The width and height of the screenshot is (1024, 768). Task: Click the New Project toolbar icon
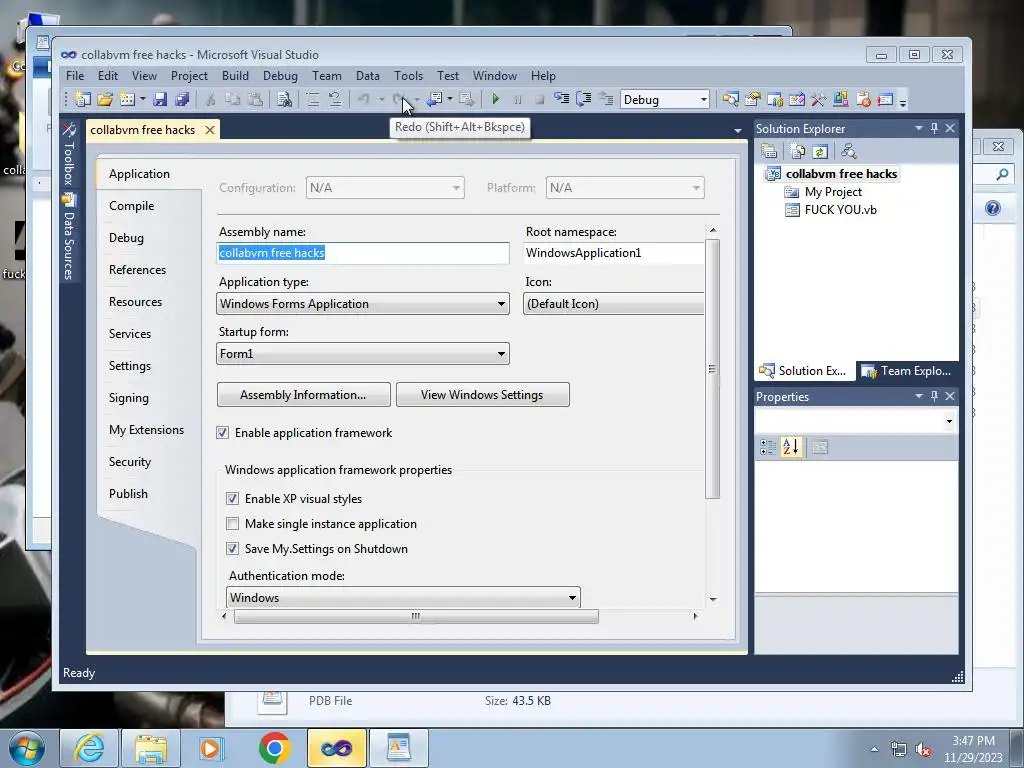82,99
